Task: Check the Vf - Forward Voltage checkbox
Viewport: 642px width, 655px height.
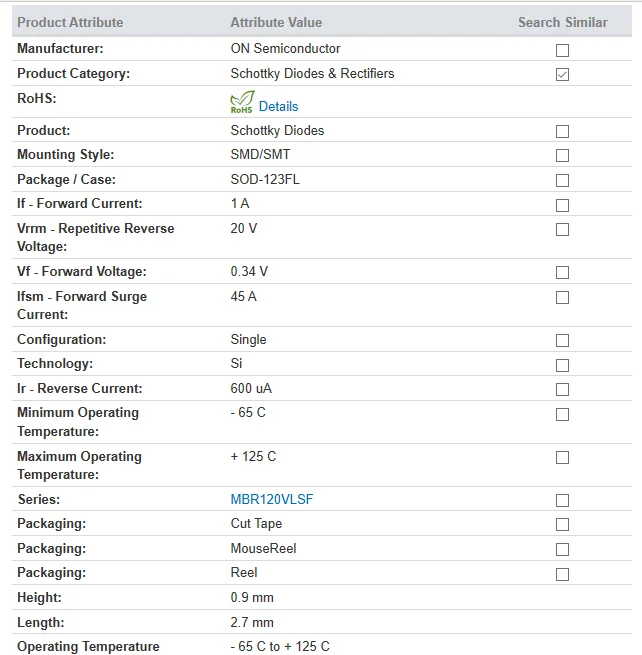Action: click(x=562, y=272)
